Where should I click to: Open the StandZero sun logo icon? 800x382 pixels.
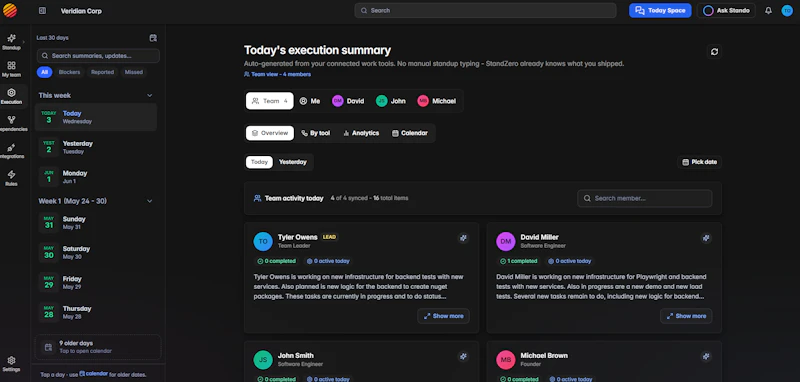tap(10, 10)
